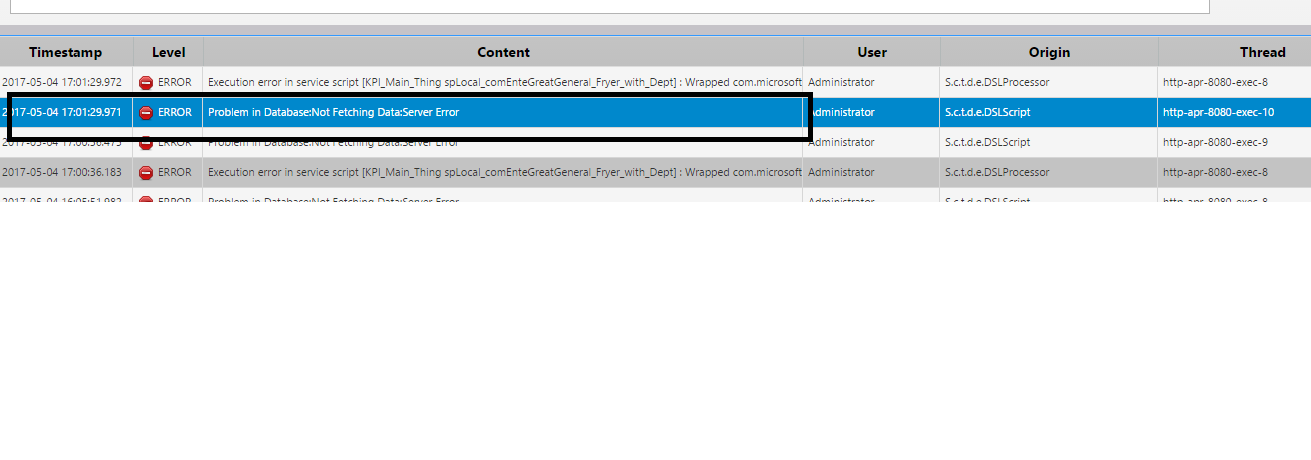Sort by the User column header
Image resolution: width=1311 pixels, height=460 pixels.
[872, 52]
